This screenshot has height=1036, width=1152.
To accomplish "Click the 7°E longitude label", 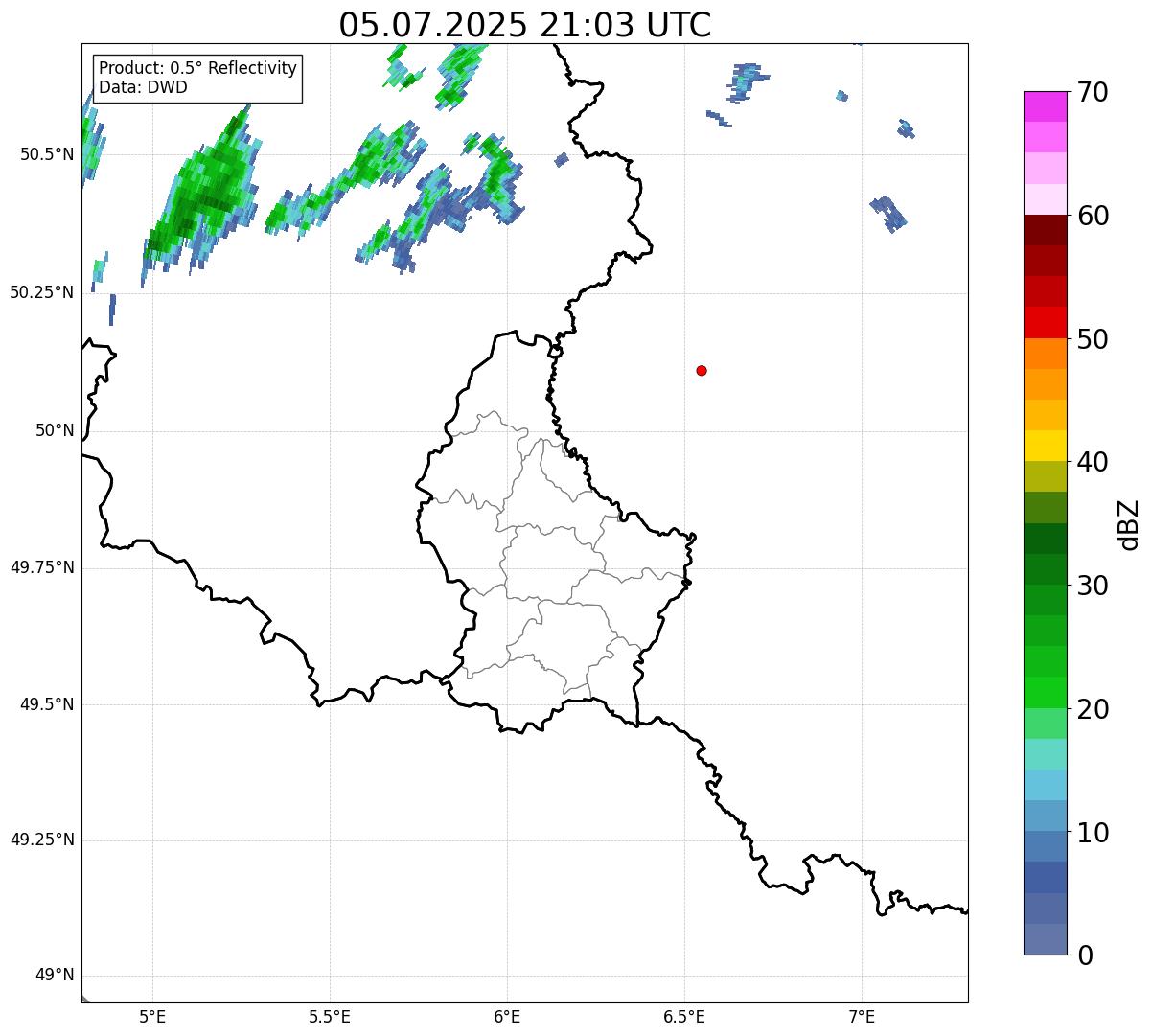I will pyautogui.click(x=862, y=1017).
